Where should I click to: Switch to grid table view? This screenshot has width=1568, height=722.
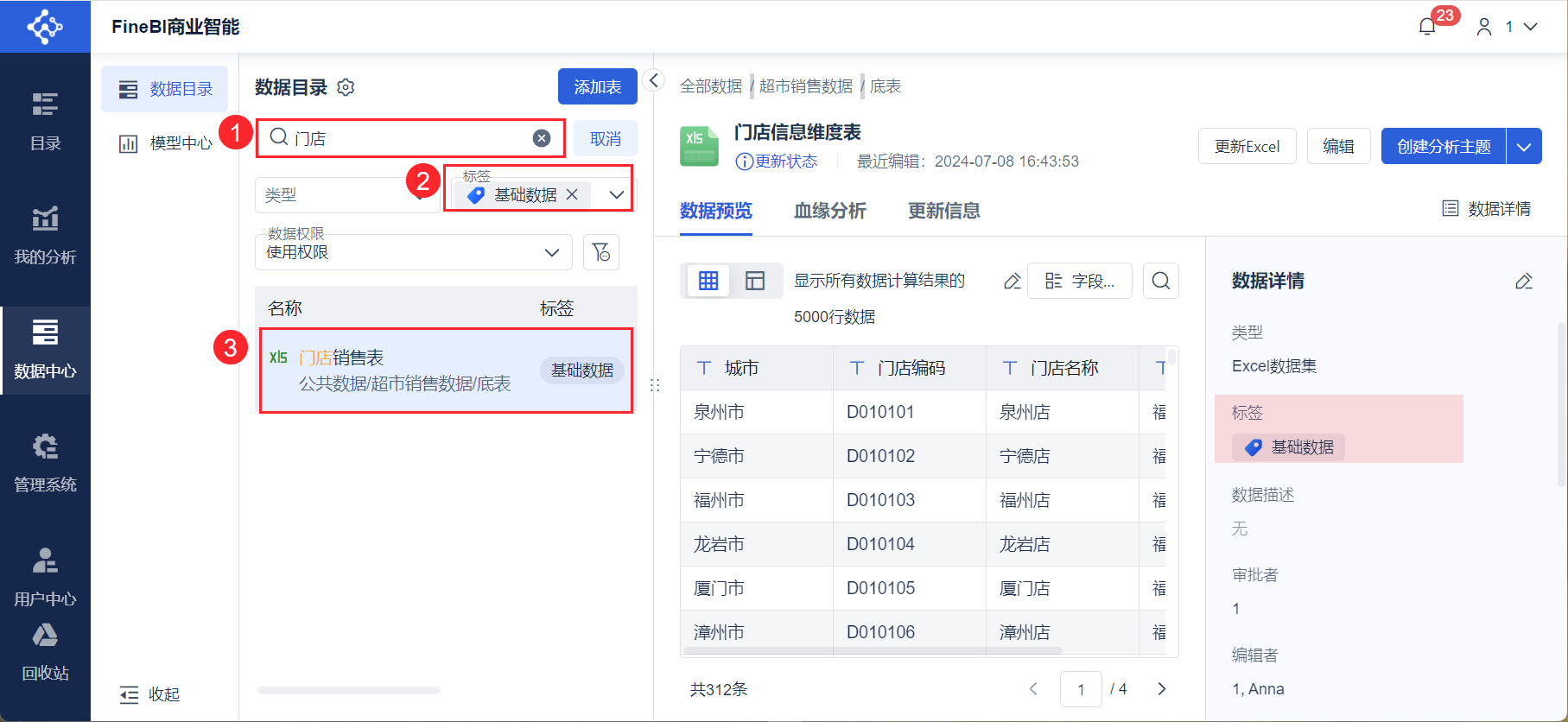tap(708, 281)
